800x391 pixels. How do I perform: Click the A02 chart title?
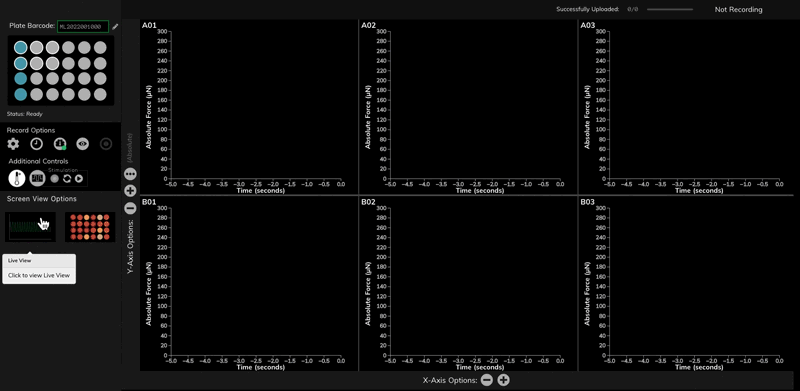tap(368, 25)
